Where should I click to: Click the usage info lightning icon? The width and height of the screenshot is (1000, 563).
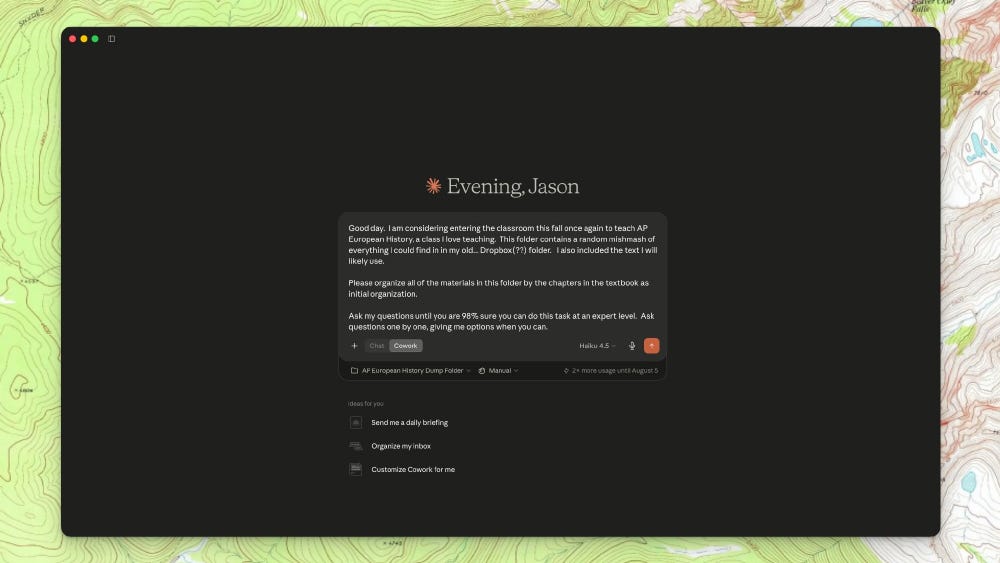pyautogui.click(x=566, y=370)
